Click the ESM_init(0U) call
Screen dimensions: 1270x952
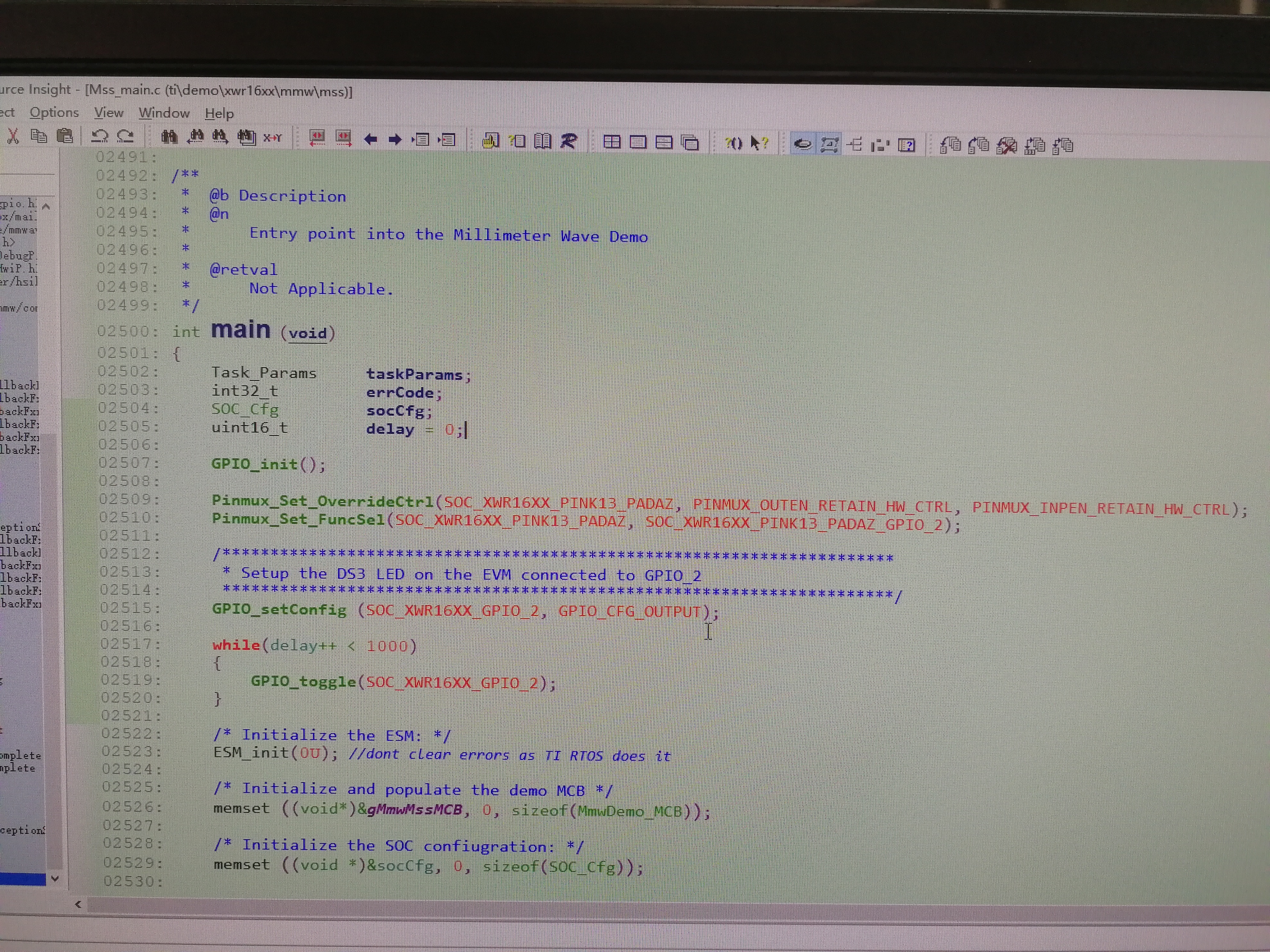276,752
